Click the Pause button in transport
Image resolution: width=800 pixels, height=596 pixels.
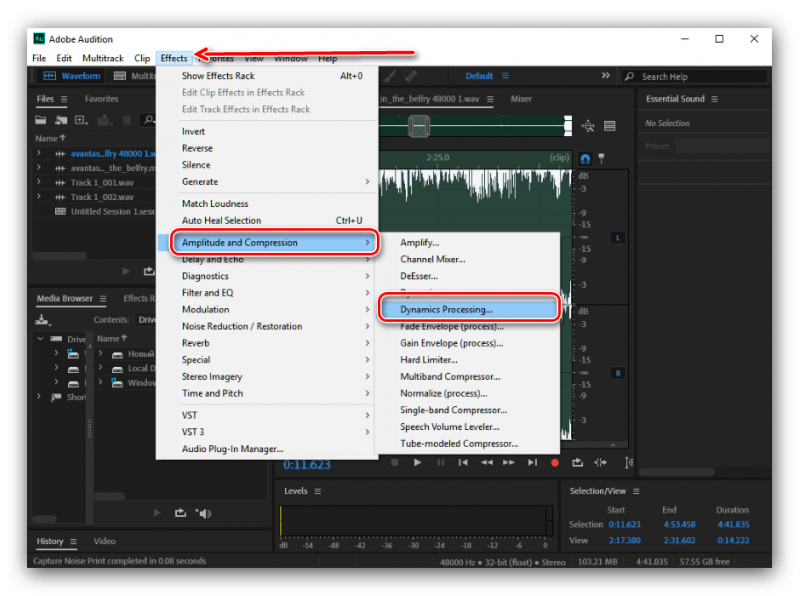point(440,462)
